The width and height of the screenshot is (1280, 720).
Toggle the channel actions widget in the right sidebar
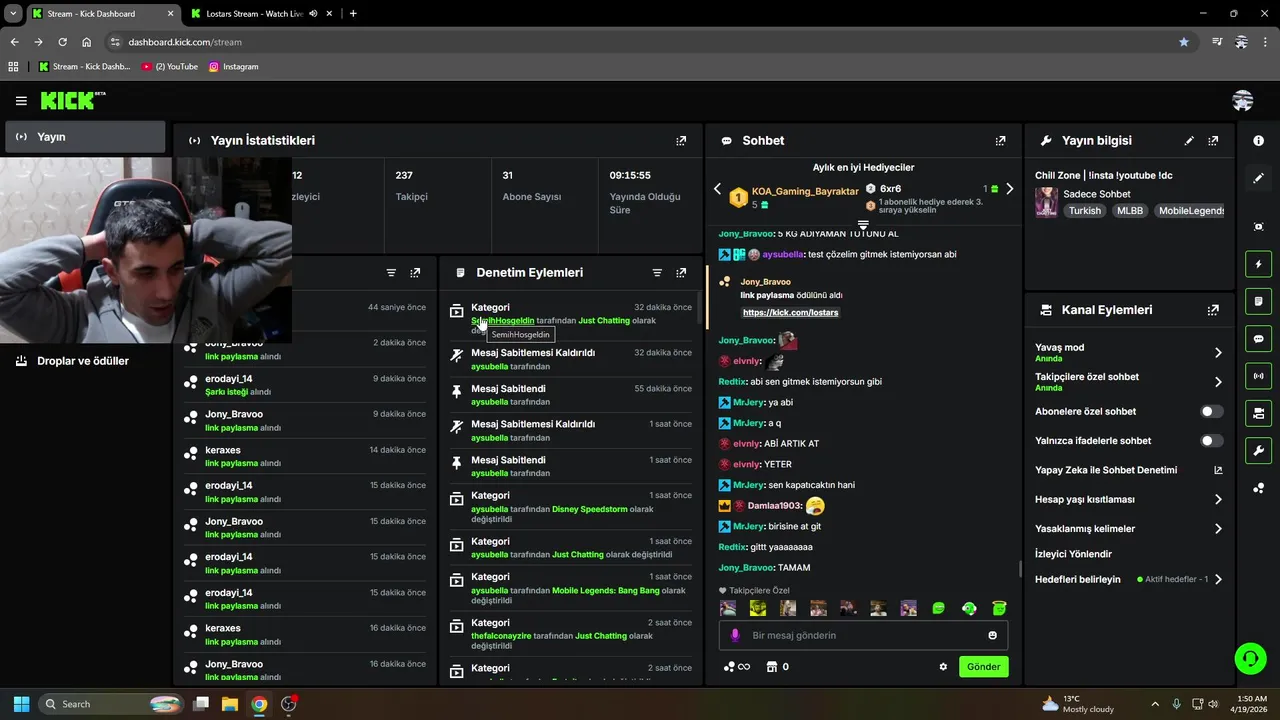(x=1258, y=413)
